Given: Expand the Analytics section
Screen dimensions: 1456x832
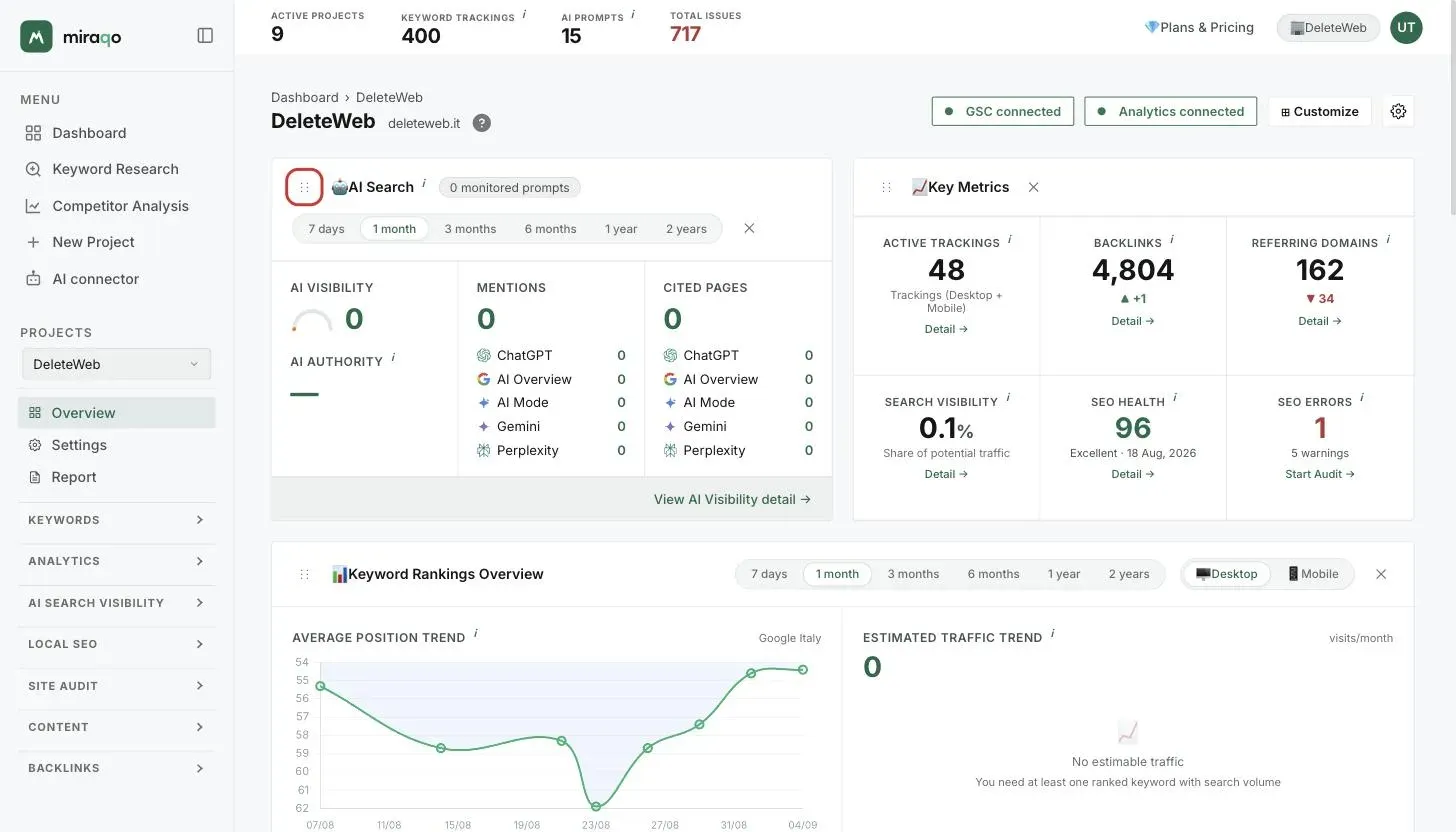Looking at the screenshot, I should pos(117,561).
